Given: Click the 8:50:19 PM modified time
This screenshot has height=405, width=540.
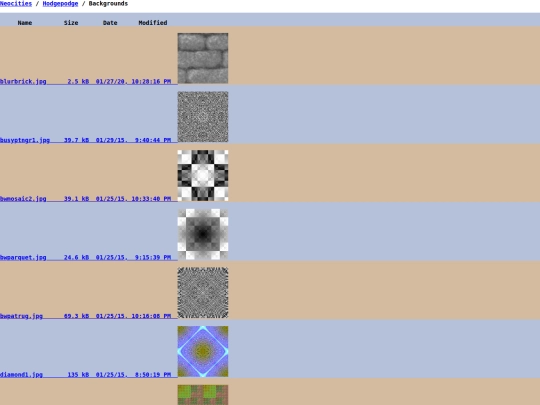Looking at the screenshot, I should (153, 374).
